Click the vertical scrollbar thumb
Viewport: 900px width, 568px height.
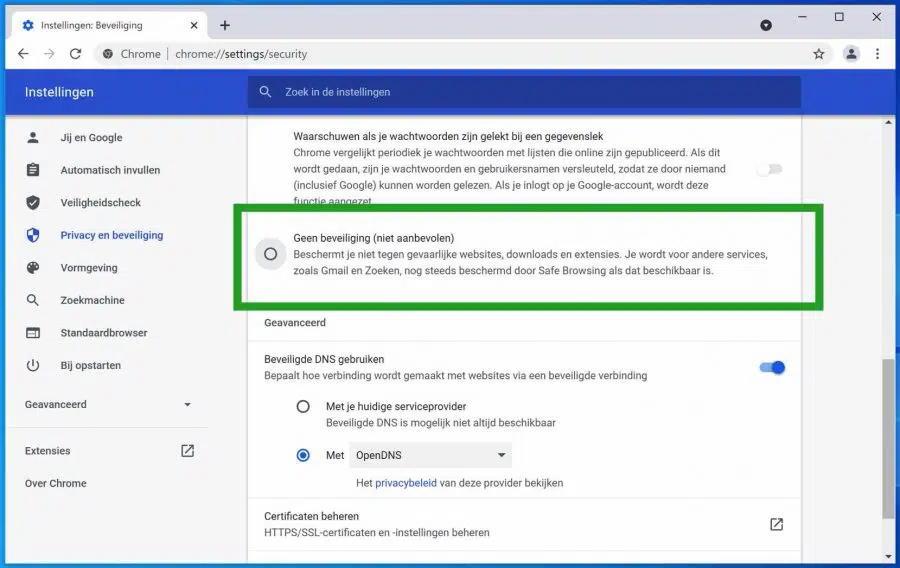coord(889,439)
